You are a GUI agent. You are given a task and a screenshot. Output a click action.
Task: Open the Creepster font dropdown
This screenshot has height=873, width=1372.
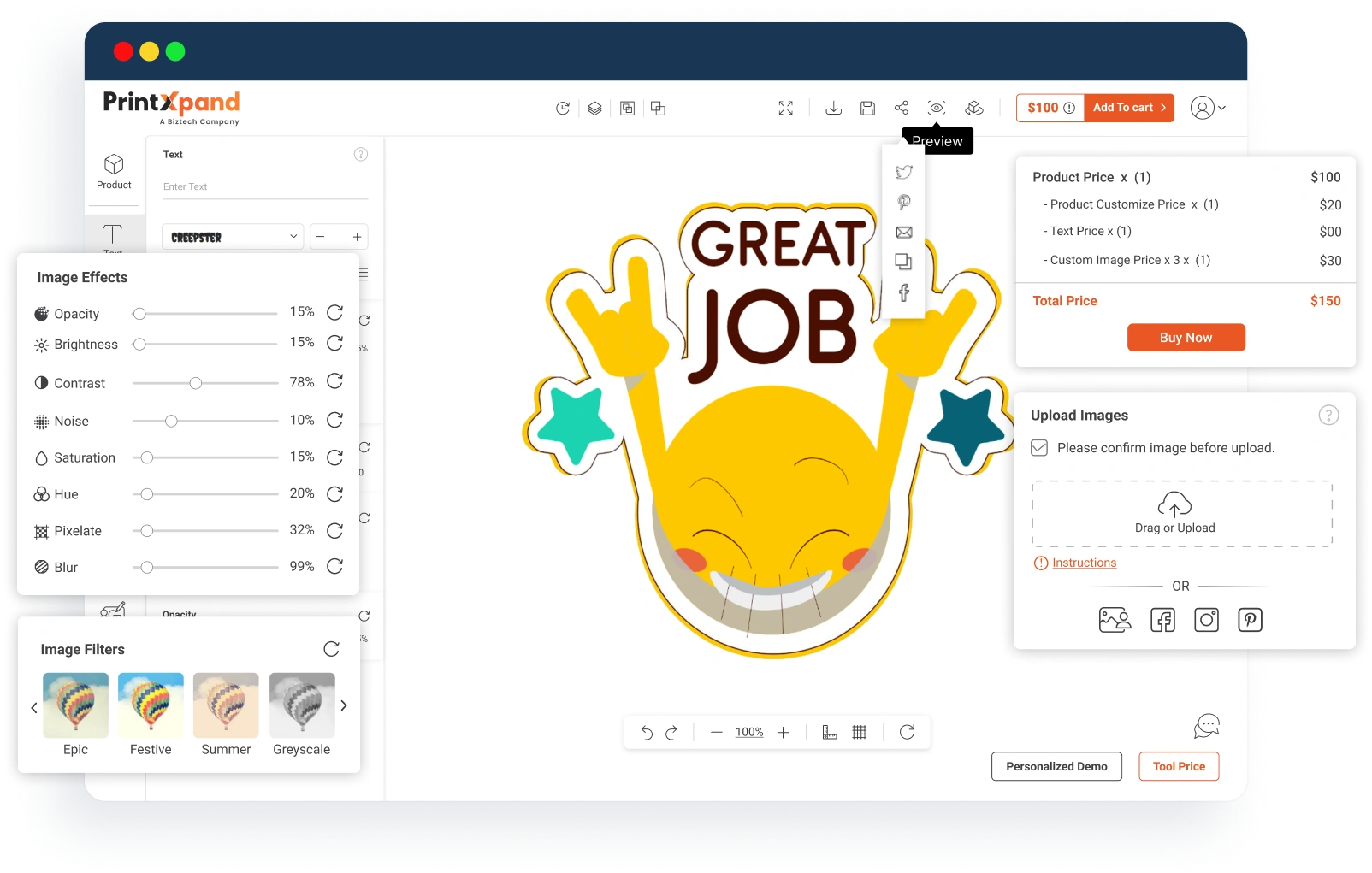click(233, 237)
